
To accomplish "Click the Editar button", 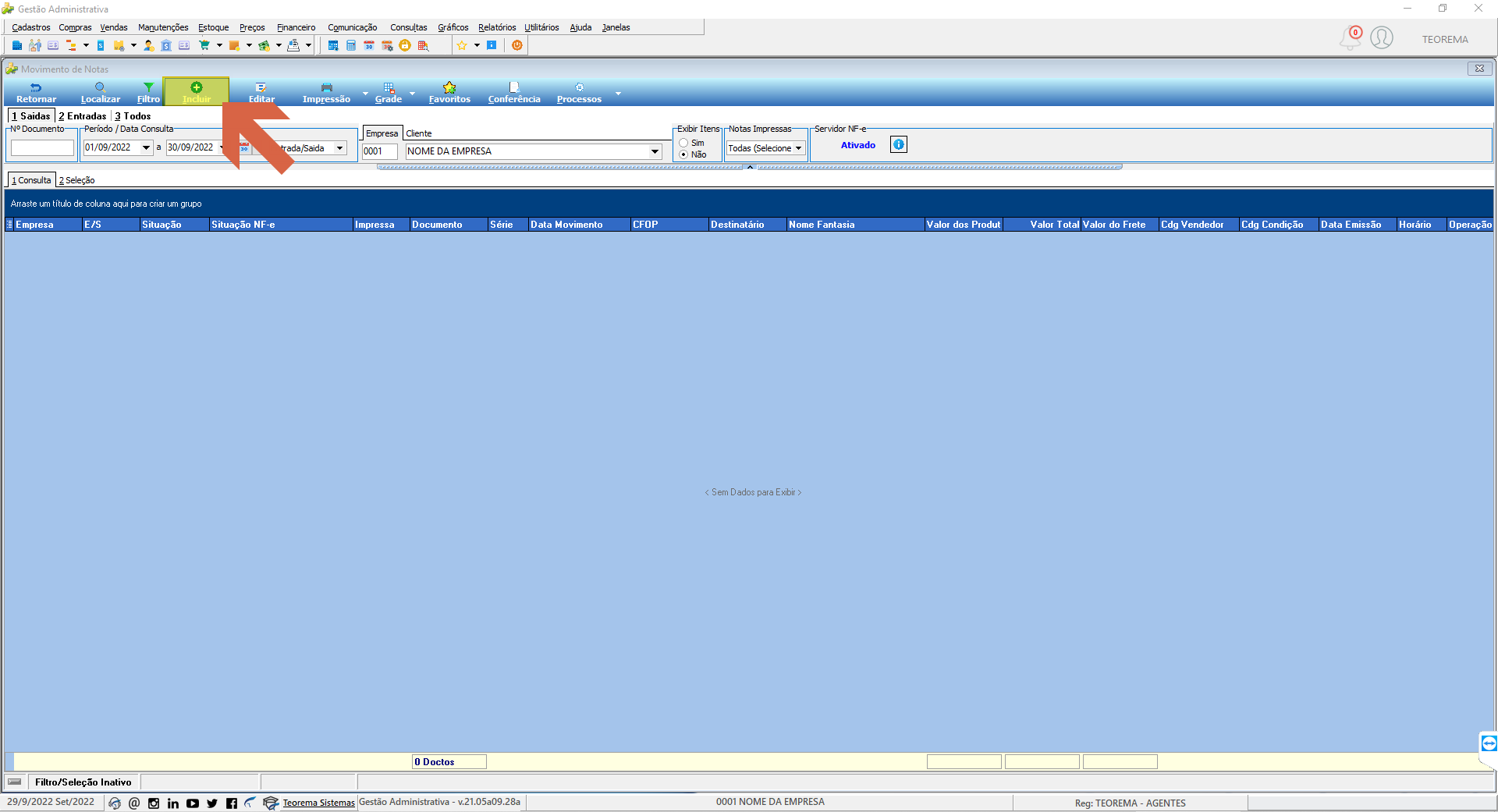I will coord(261,93).
